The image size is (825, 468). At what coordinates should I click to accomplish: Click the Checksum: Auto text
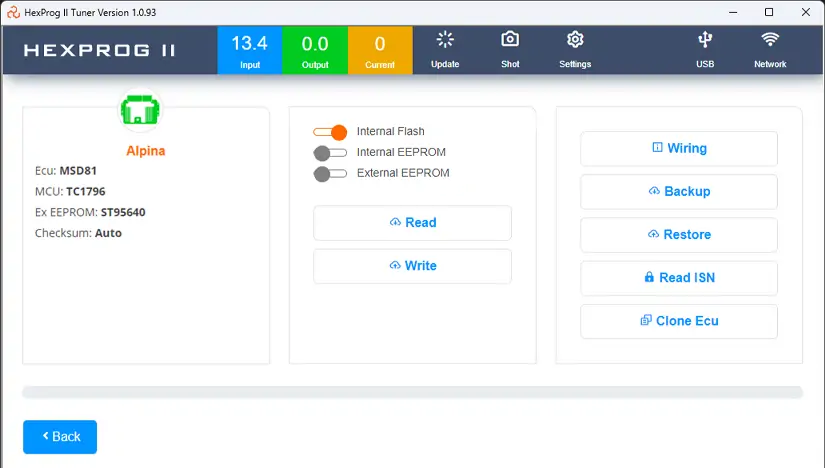click(x=78, y=233)
